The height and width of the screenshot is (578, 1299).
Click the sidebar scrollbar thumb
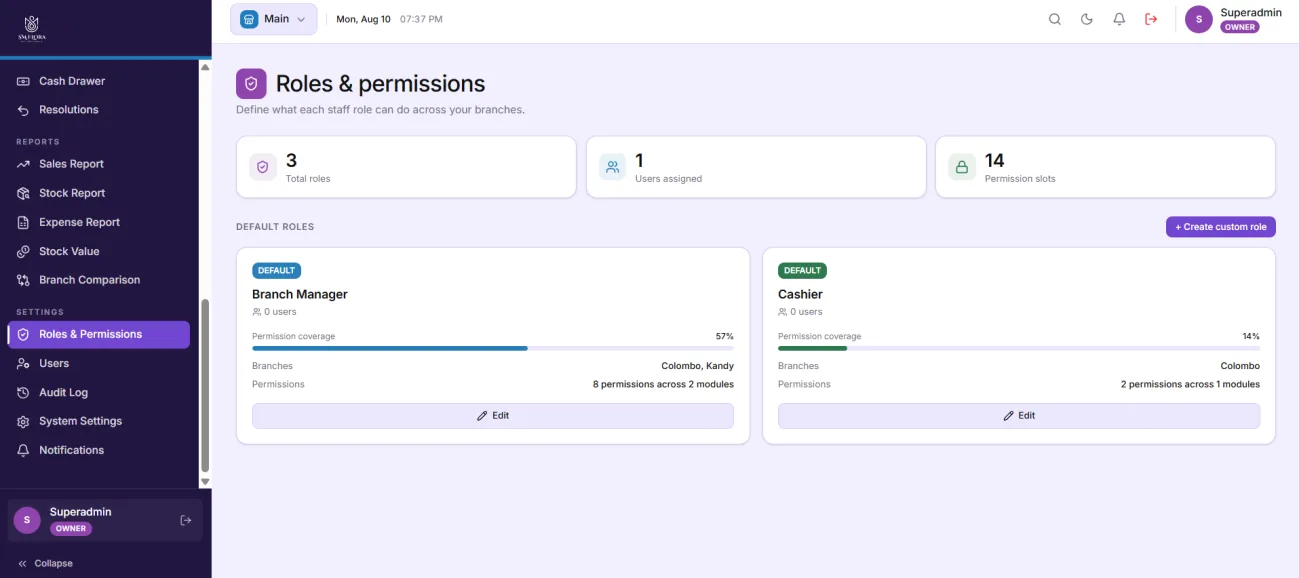(x=205, y=385)
